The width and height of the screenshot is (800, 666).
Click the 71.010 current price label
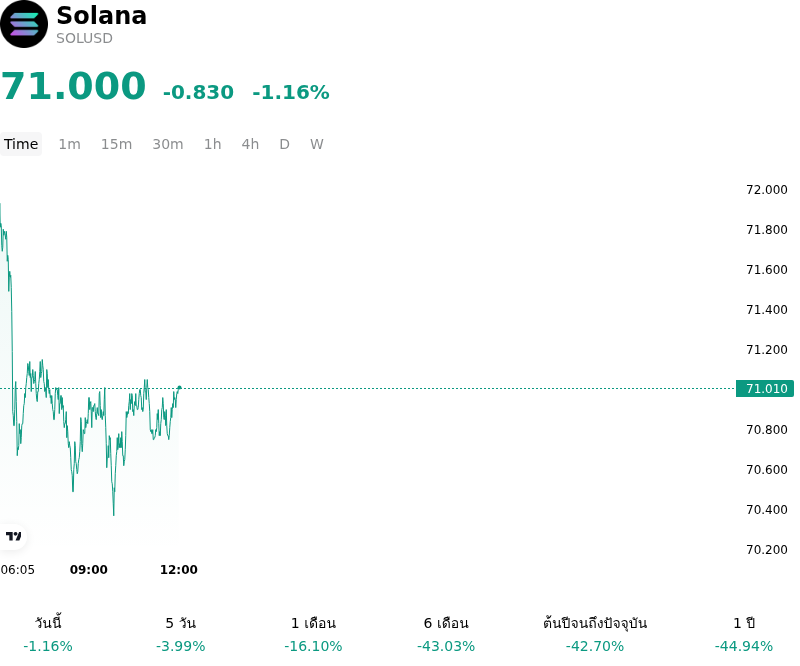tap(765, 388)
